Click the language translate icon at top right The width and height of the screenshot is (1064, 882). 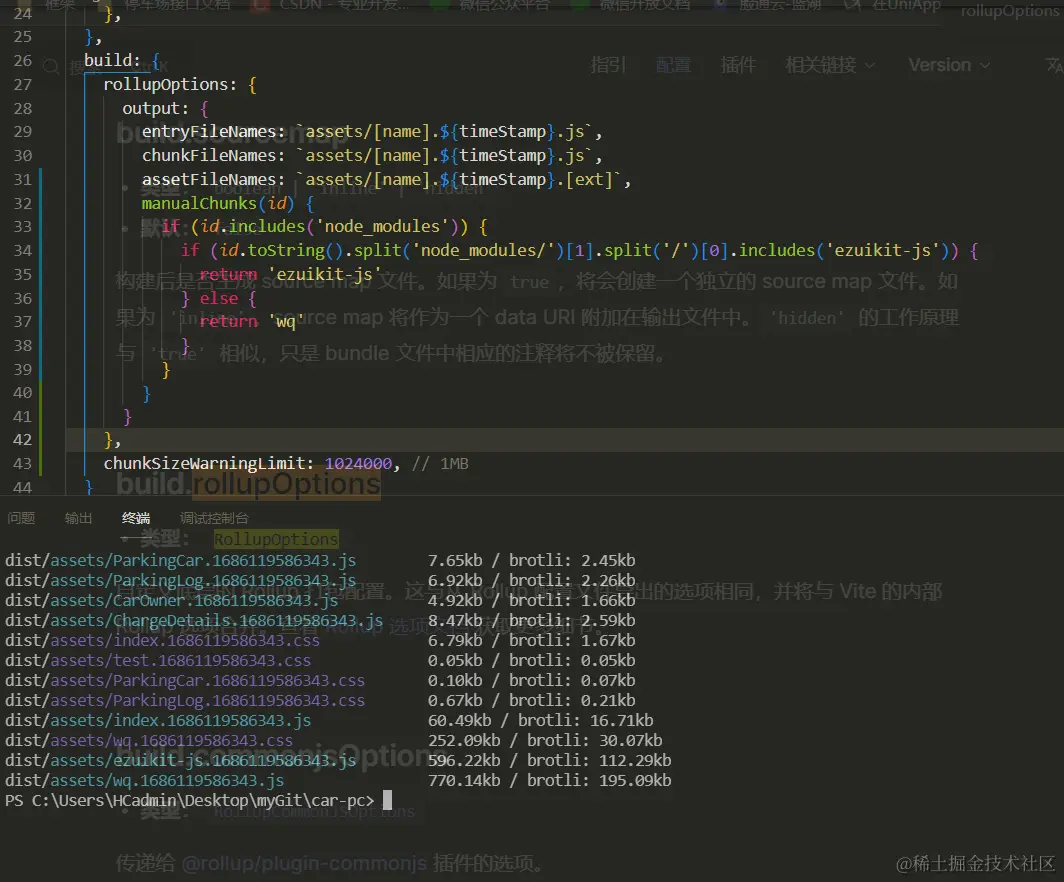1054,65
